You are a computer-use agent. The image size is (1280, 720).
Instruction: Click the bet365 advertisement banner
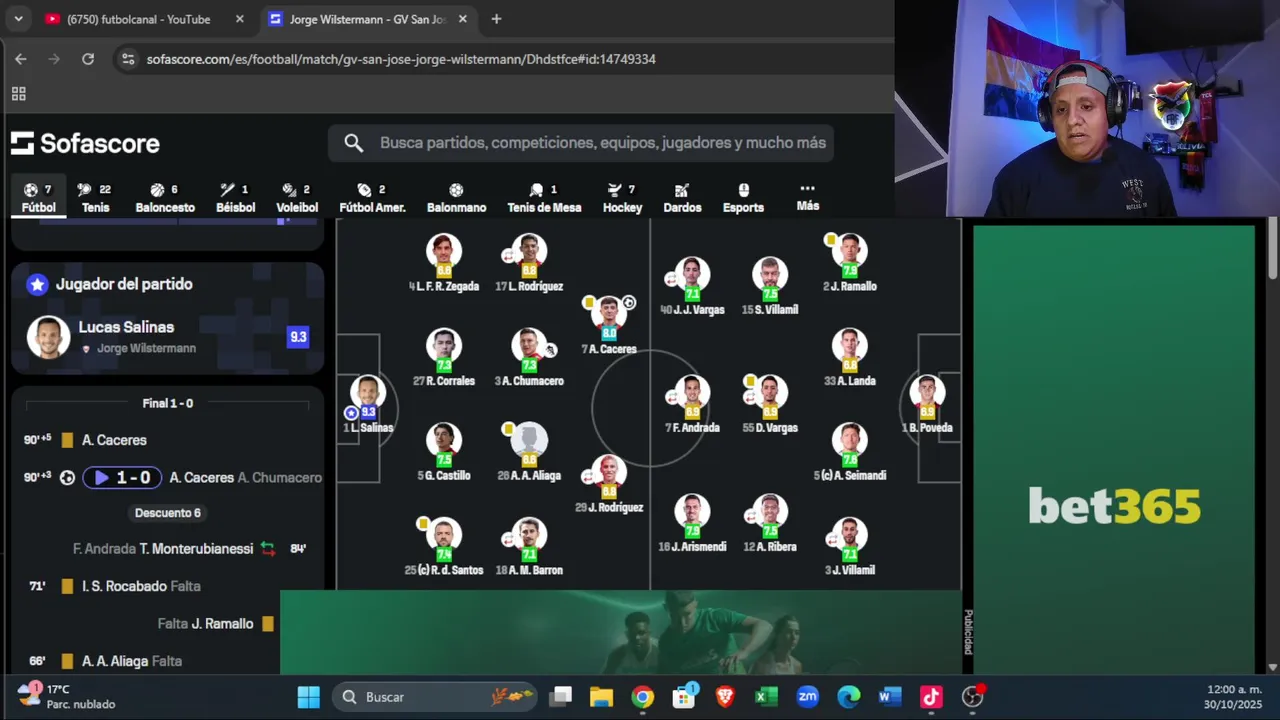(1114, 450)
